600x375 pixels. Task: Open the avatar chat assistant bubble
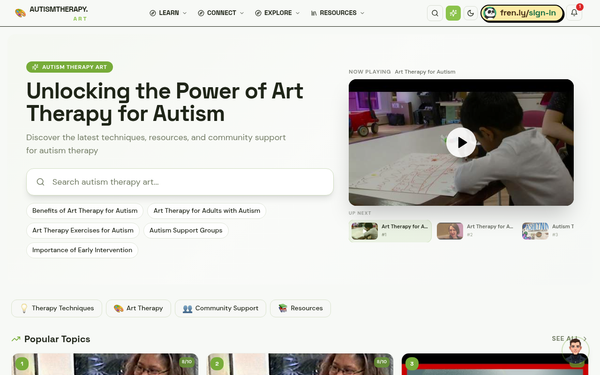(576, 351)
